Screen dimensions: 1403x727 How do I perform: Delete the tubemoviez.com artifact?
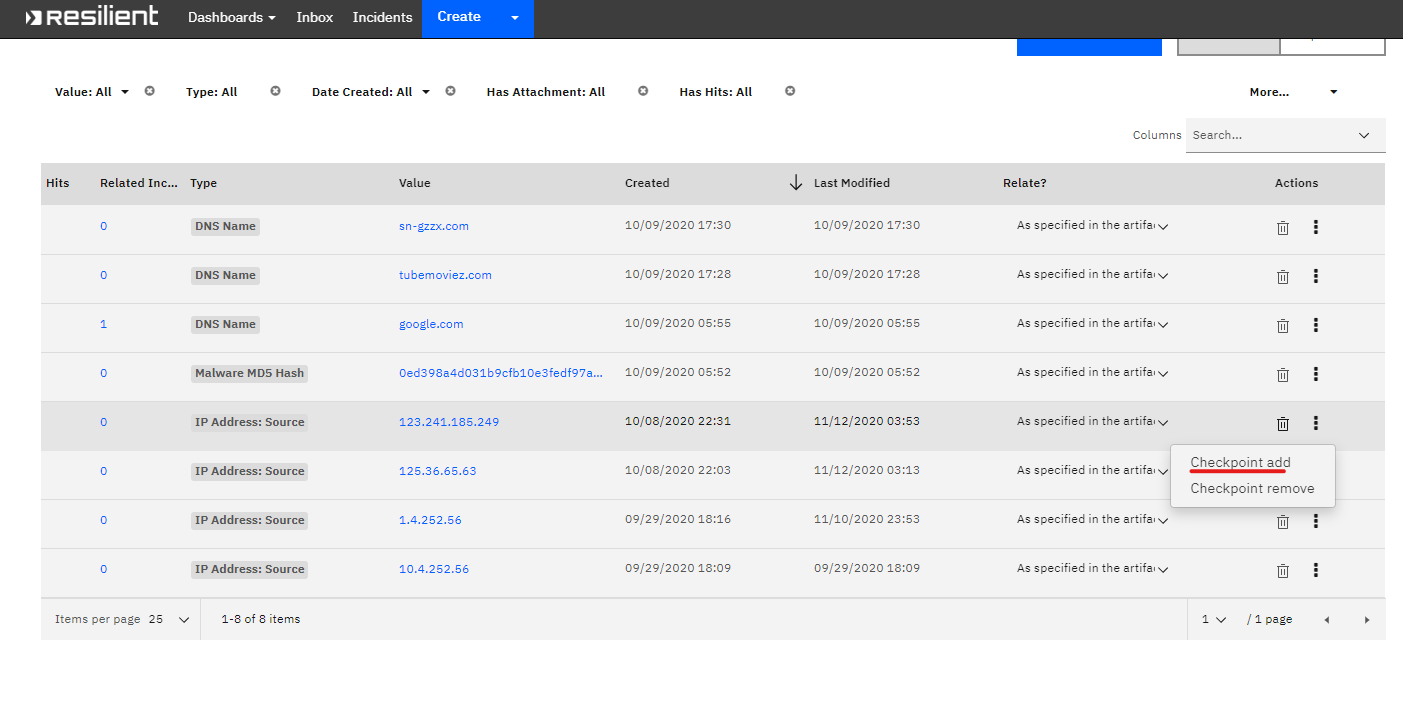tap(1283, 277)
